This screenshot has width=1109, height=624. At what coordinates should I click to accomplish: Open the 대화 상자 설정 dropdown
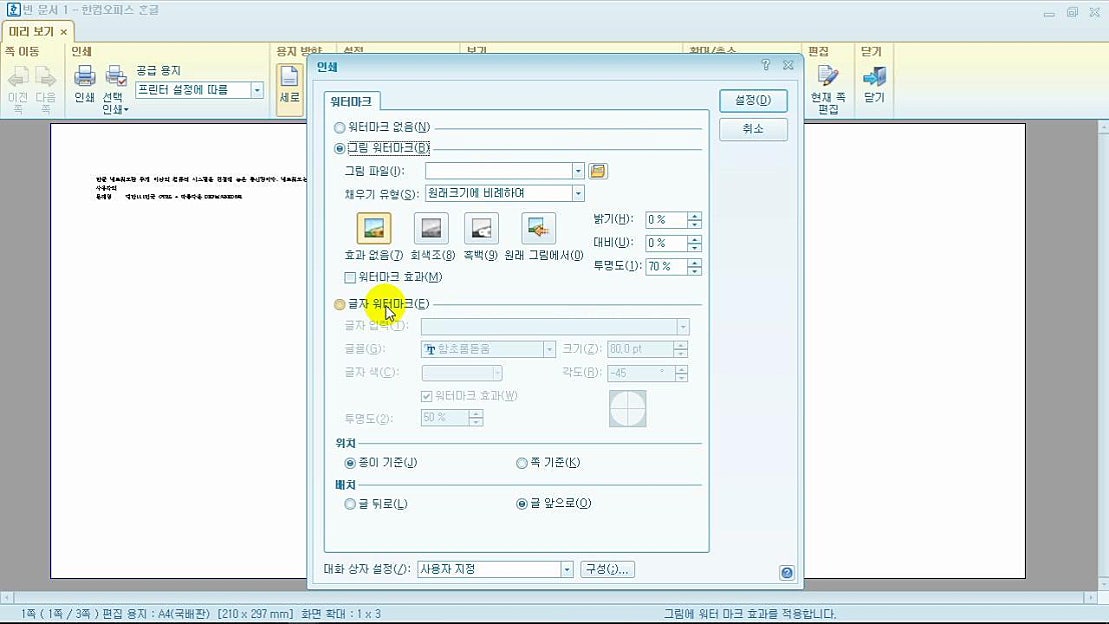click(x=566, y=568)
